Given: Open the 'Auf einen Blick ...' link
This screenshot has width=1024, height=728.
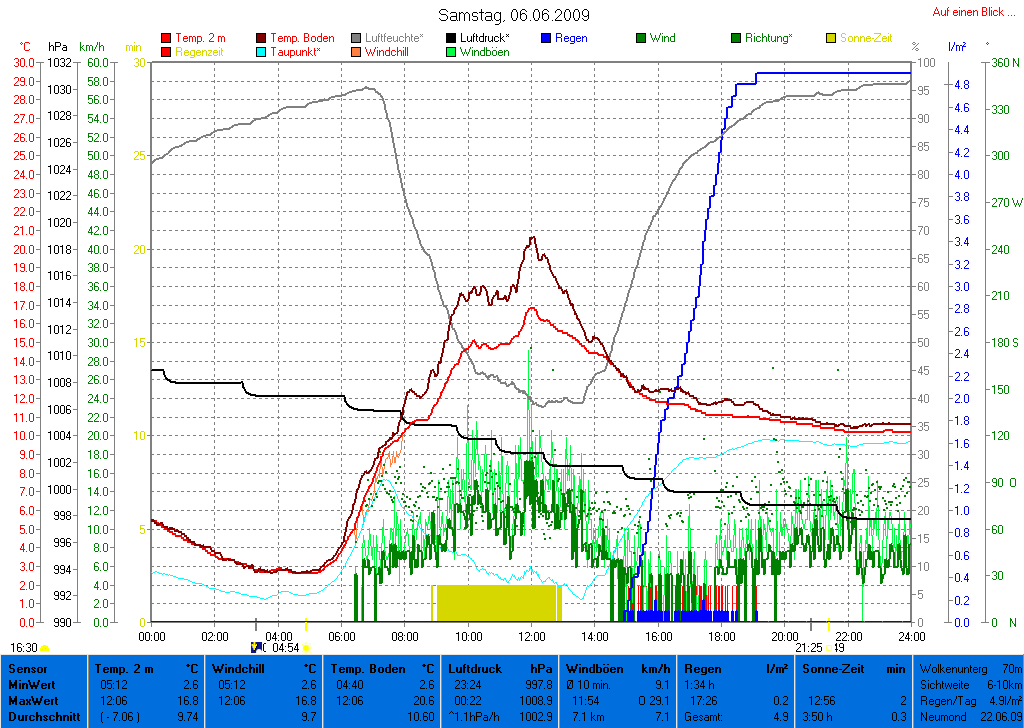Looking at the screenshot, I should click(967, 12).
